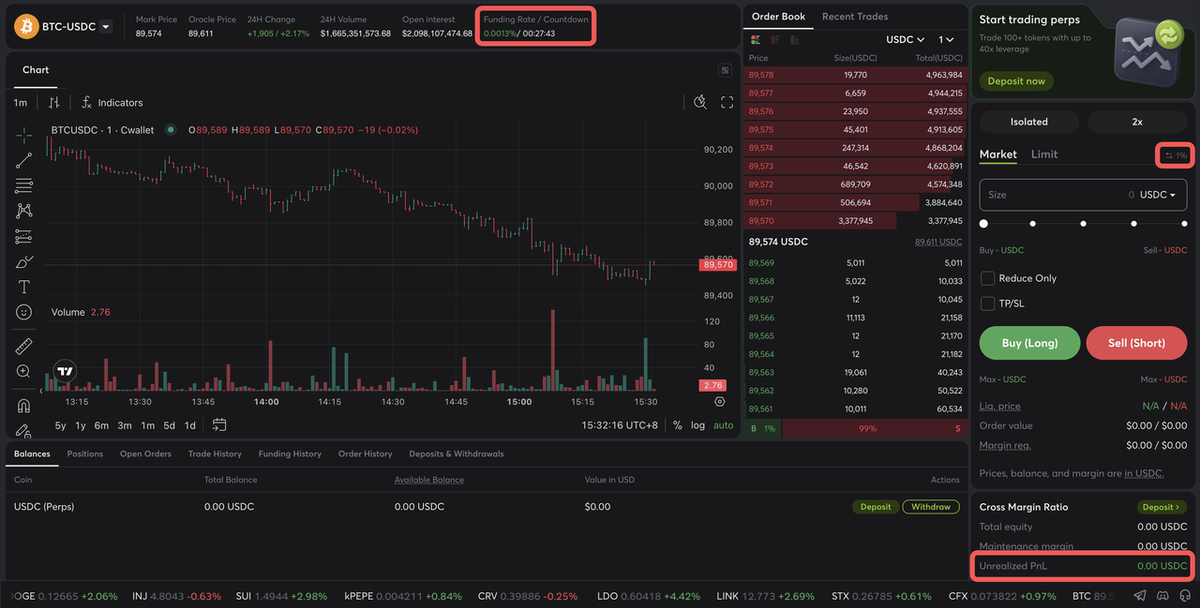
Task: Select the trend line drawing tool
Action: (x=24, y=160)
